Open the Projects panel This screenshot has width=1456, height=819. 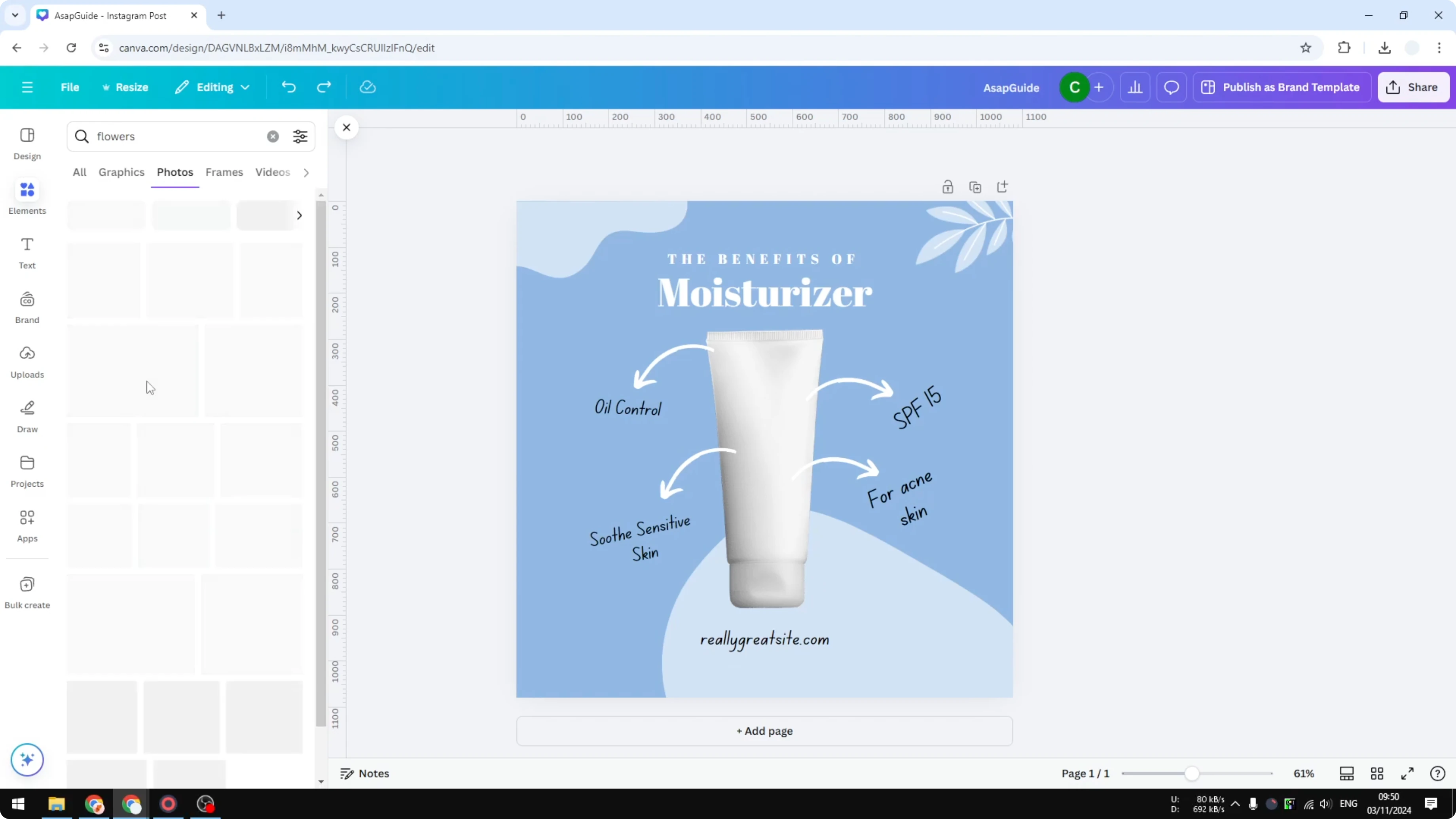27,471
